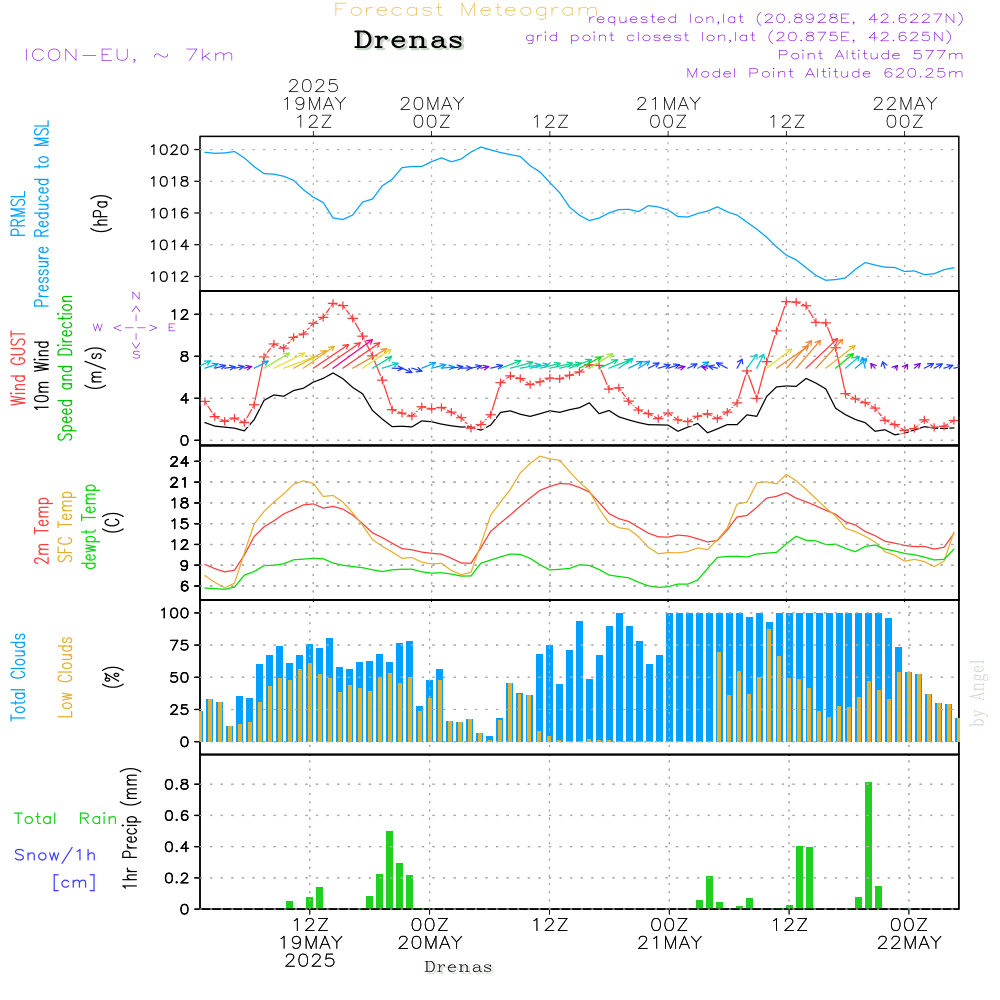Select the "18" temperature axis value
The height and width of the screenshot is (1000, 1000).
pos(180,503)
